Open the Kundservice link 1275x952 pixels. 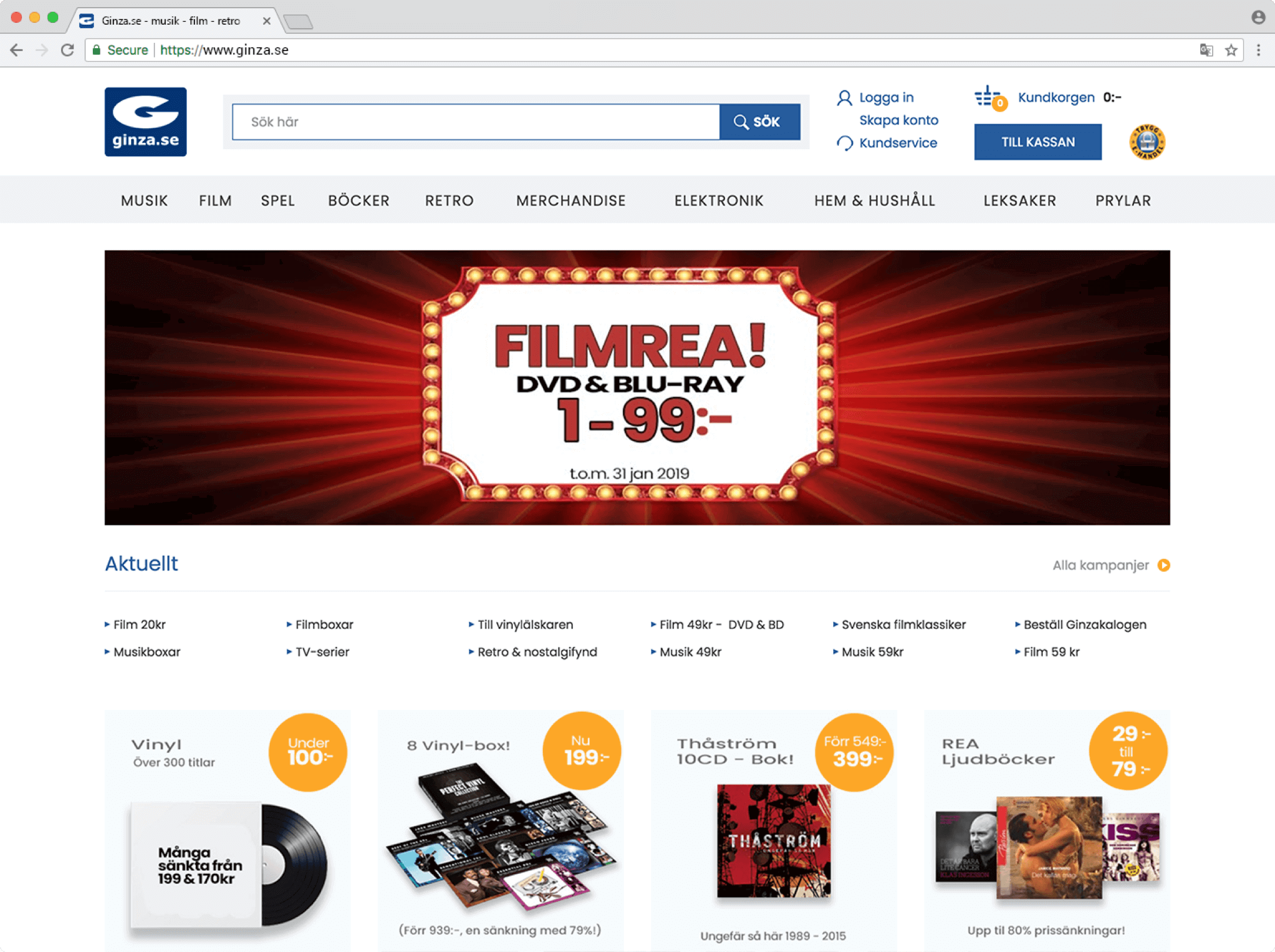(x=898, y=143)
